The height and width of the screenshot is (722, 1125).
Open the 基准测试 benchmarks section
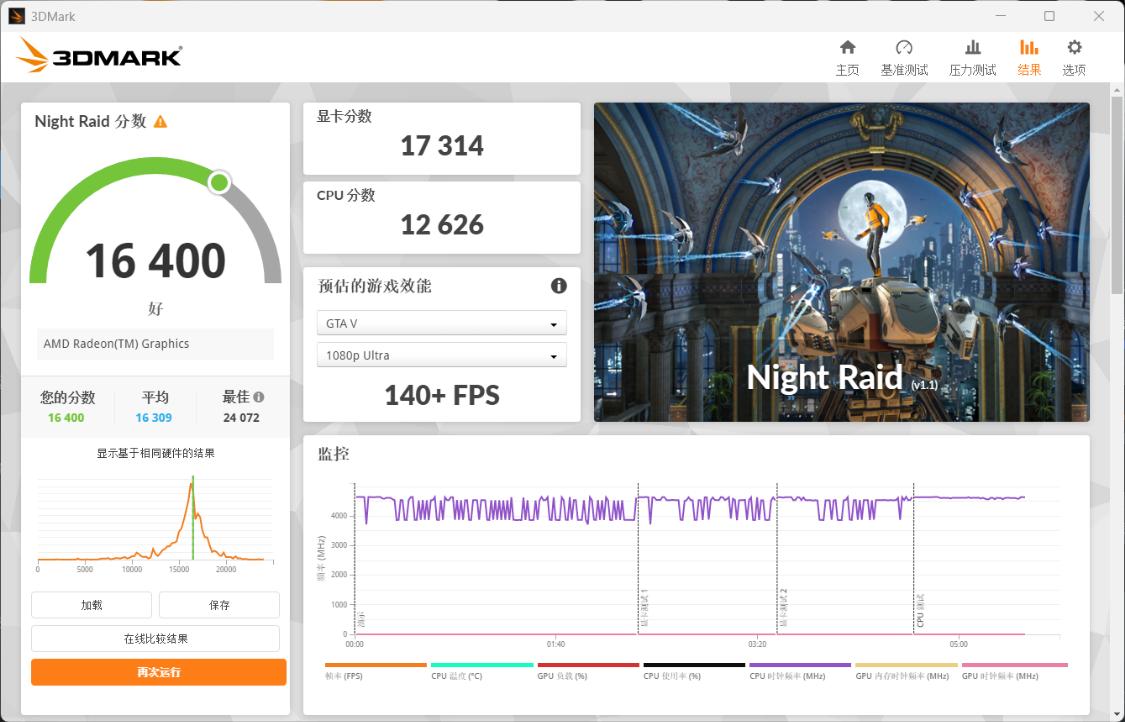(x=904, y=57)
